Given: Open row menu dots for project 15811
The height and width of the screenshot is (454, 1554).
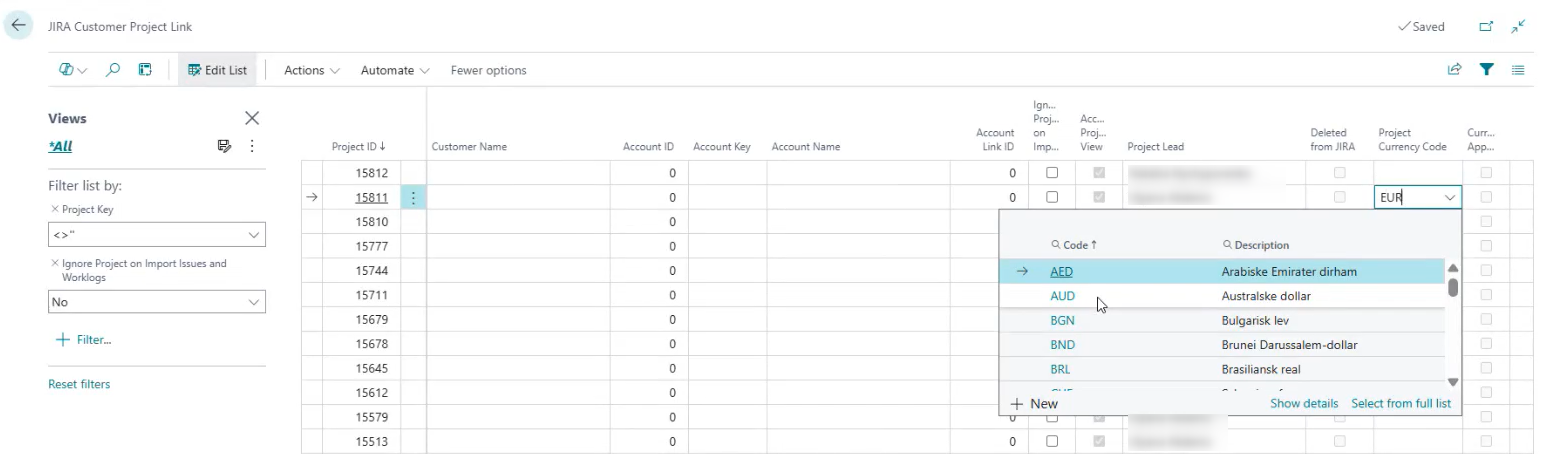Looking at the screenshot, I should click(413, 198).
